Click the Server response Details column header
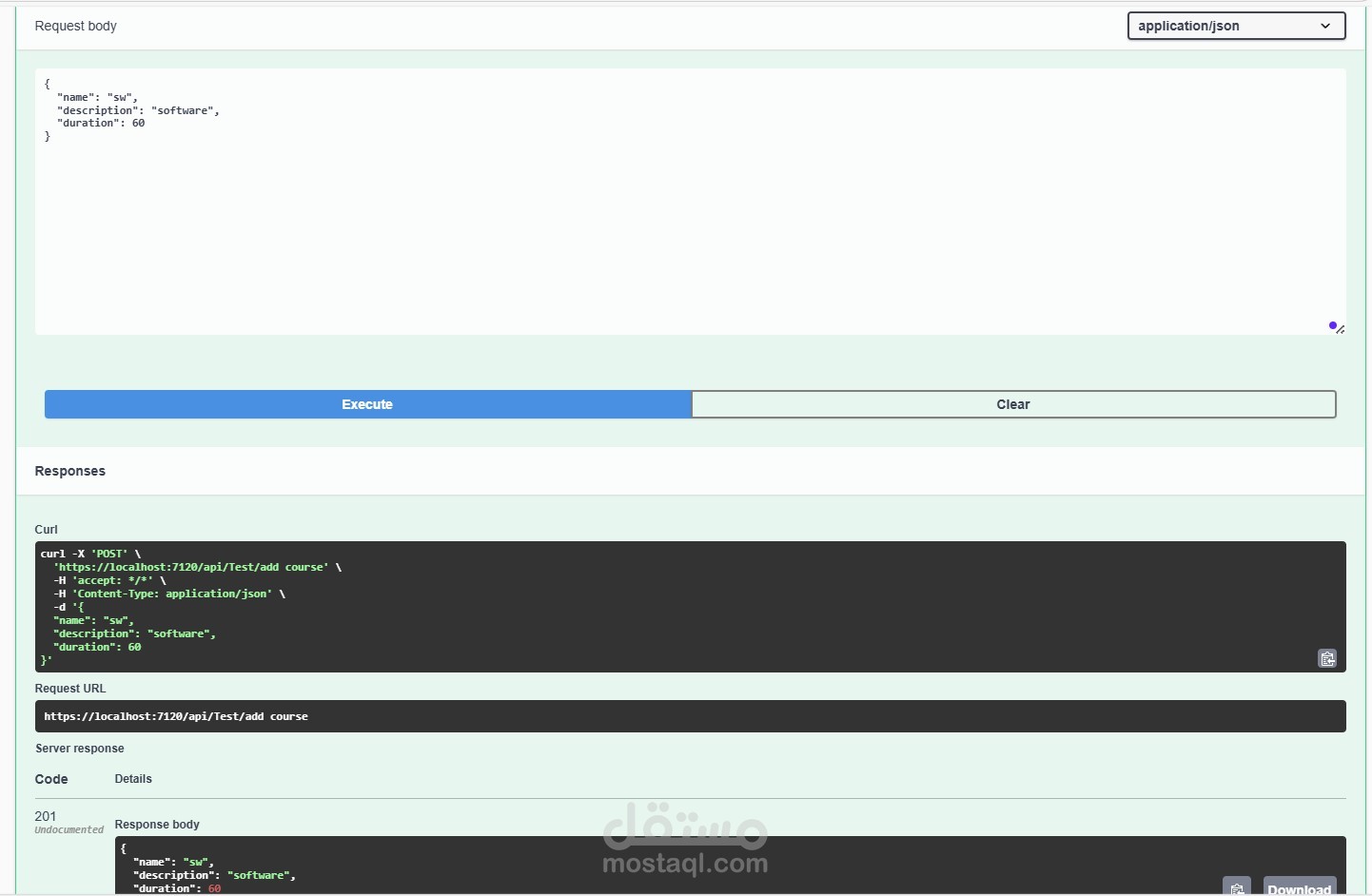Viewport: 1372px width, 896px height. 132,778
